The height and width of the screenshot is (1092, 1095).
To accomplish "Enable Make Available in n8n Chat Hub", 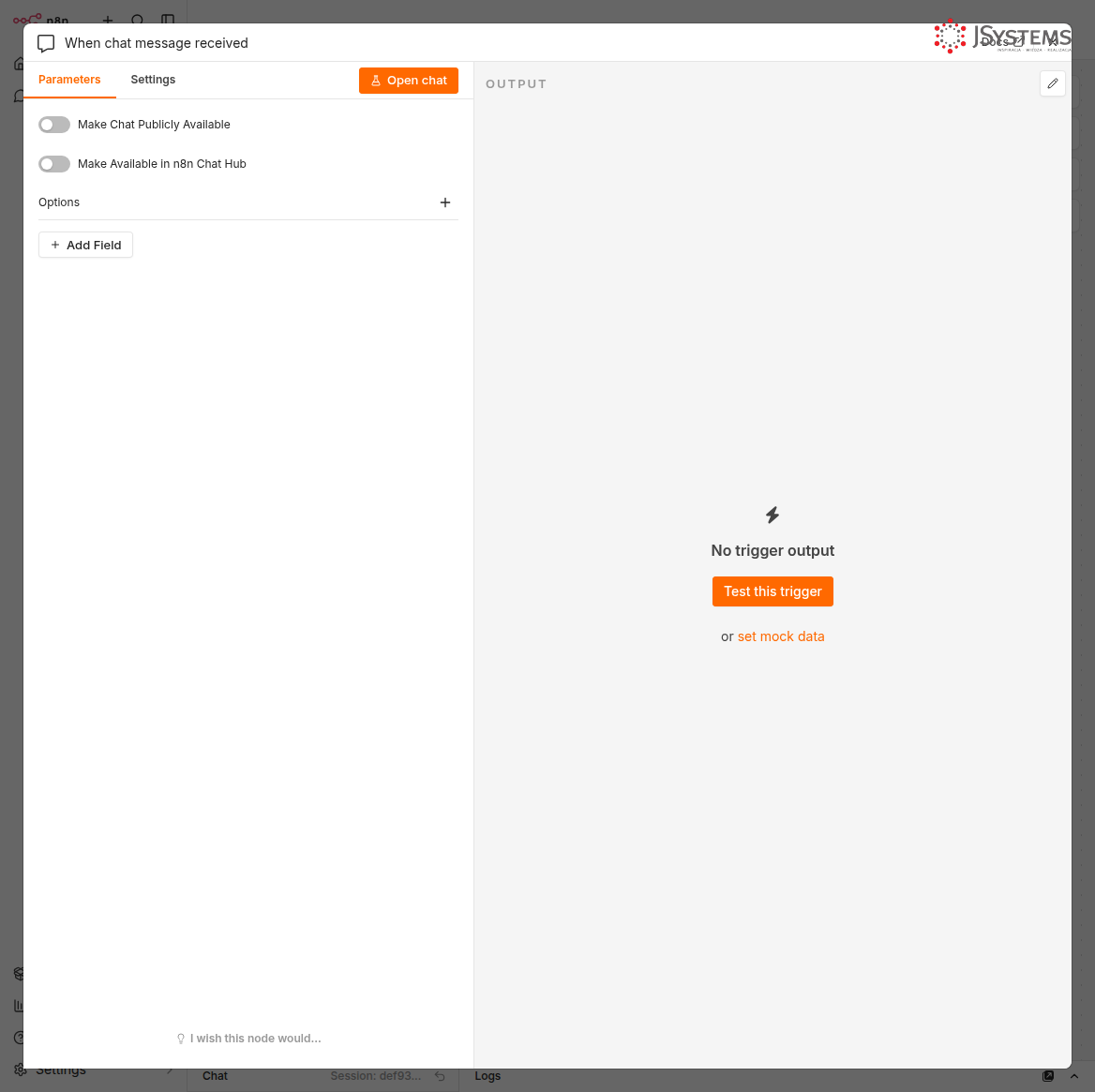I will click(53, 164).
